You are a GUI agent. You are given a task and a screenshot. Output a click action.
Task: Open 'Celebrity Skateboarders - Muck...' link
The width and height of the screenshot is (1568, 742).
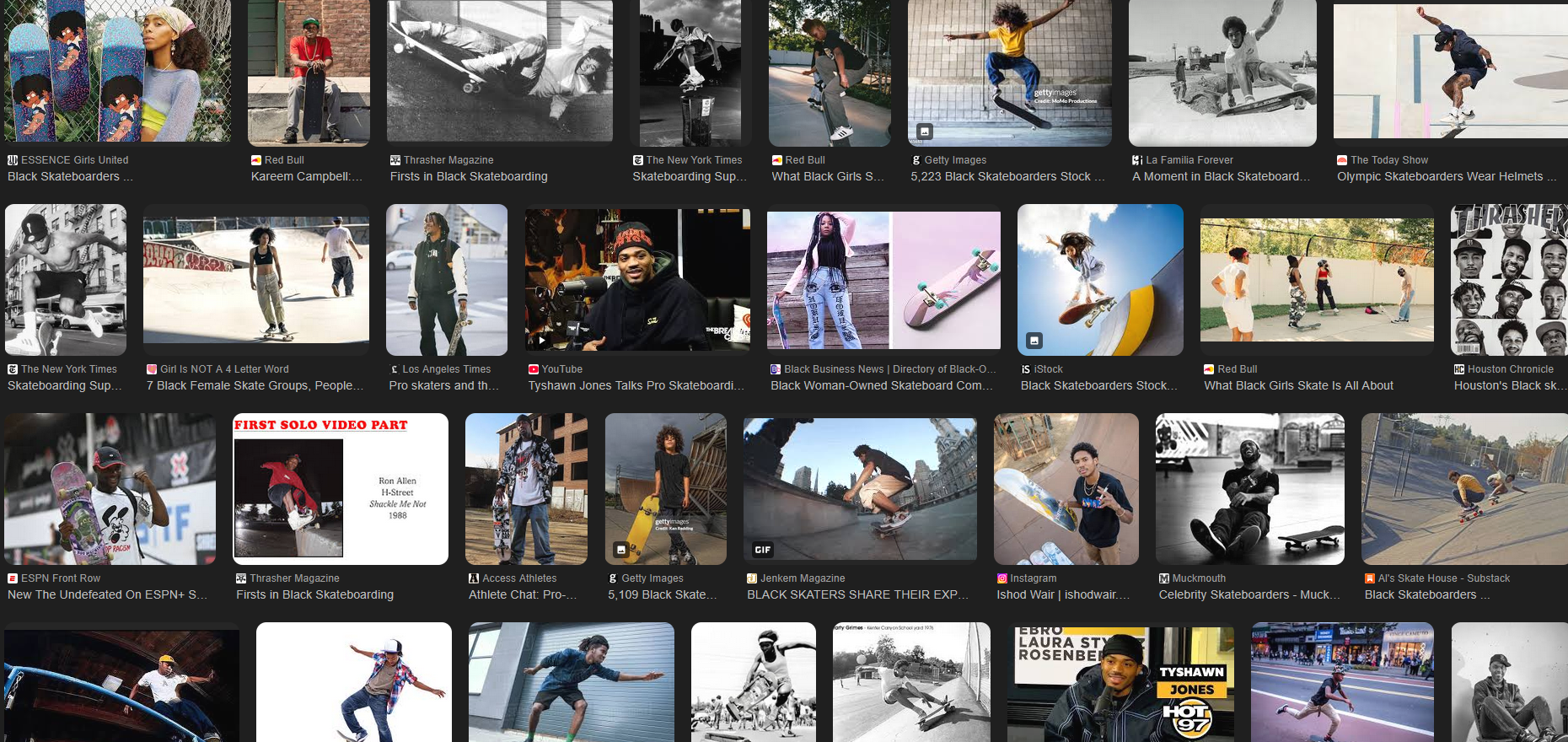point(1249,594)
